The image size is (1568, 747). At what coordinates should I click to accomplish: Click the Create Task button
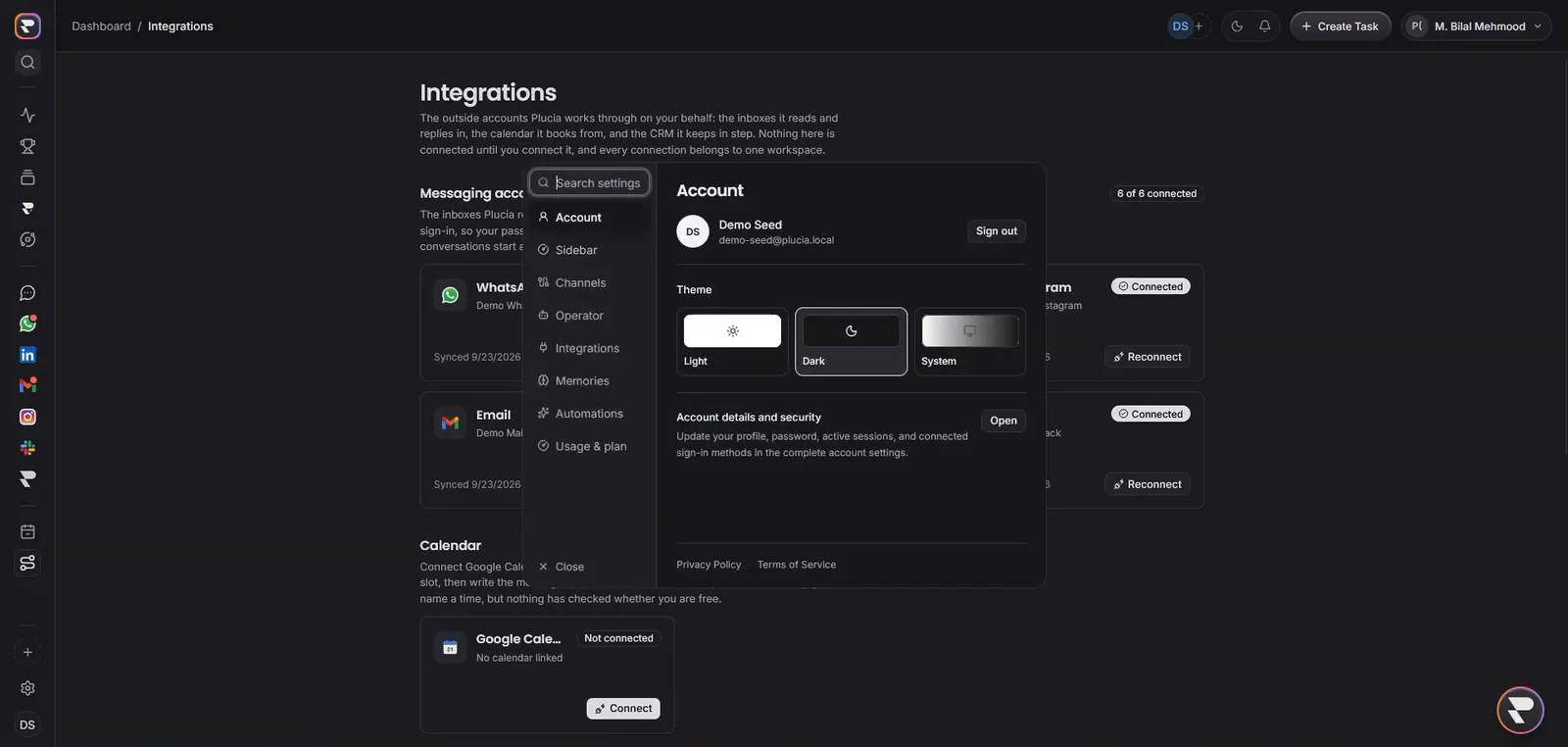[x=1340, y=26]
